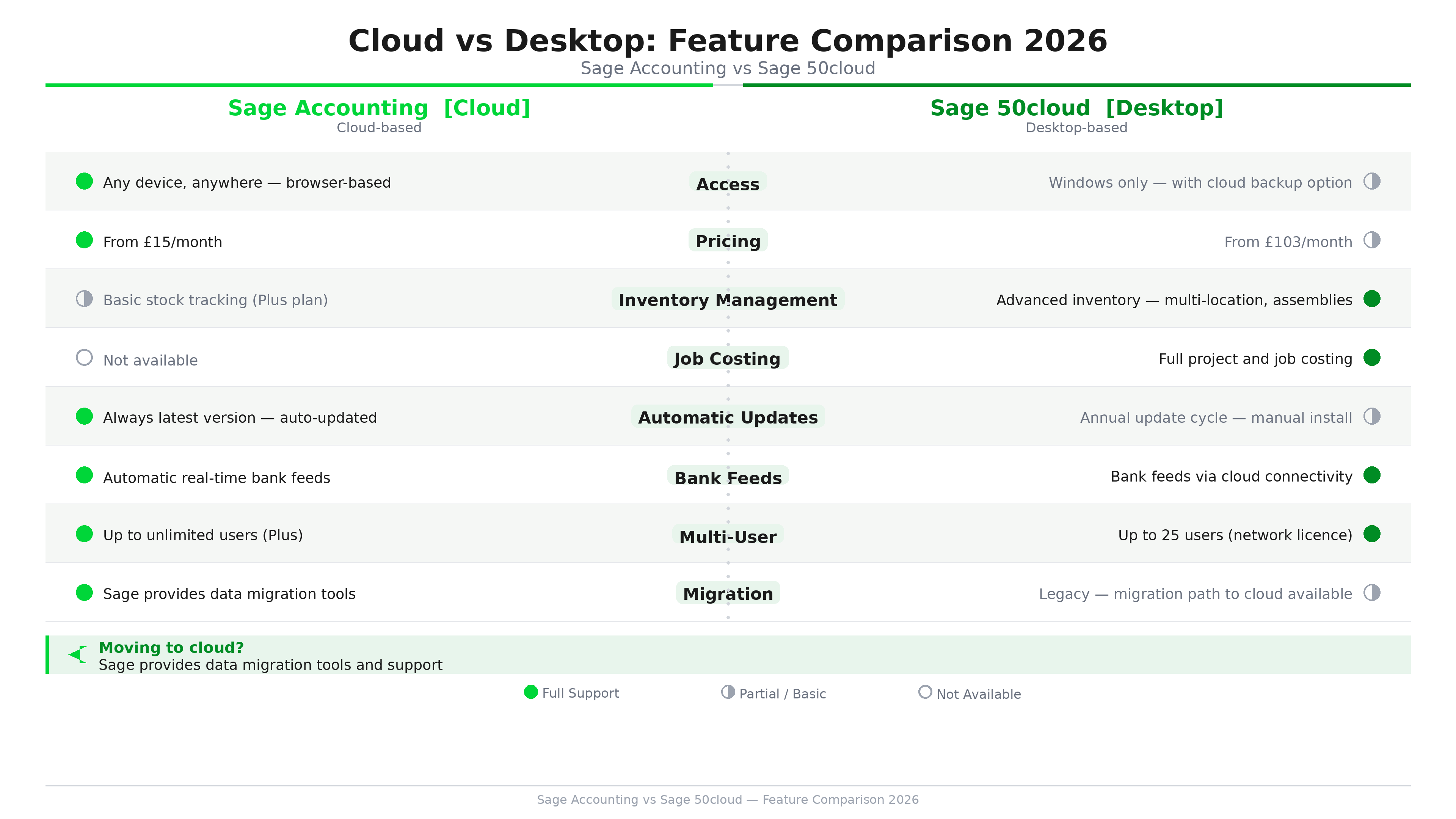Click the Partial / Basic legend icon
The width and height of the screenshot is (1456, 819).
728,692
